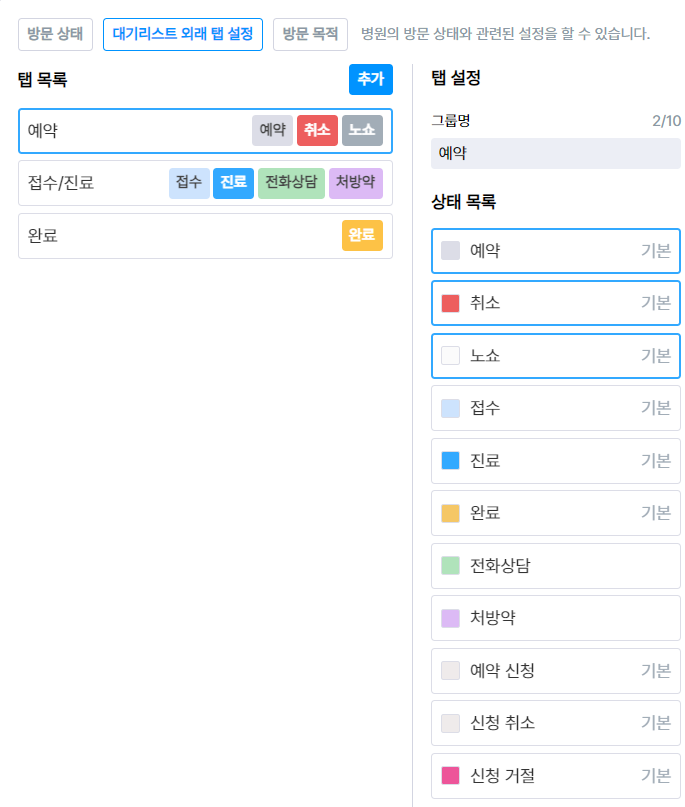Click the yellow 완료 tag
The height and width of the screenshot is (807, 685).
pos(362,236)
